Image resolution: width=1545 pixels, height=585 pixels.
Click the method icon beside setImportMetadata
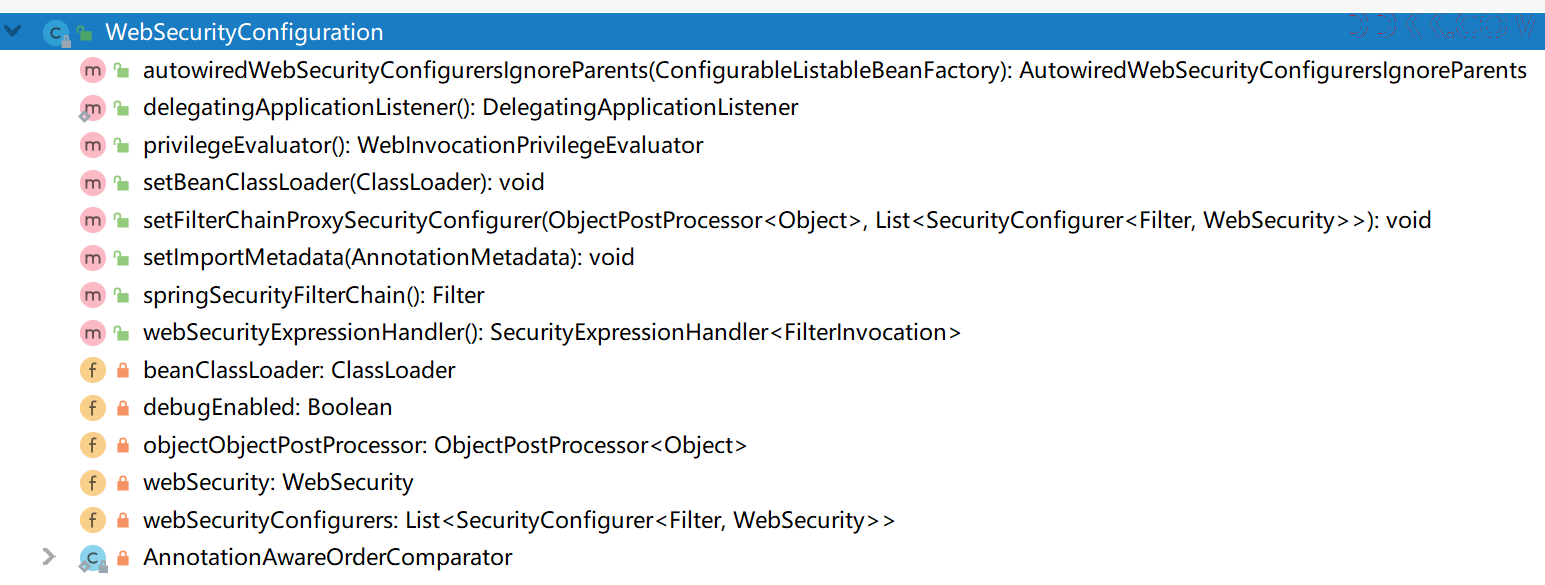pos(93,258)
